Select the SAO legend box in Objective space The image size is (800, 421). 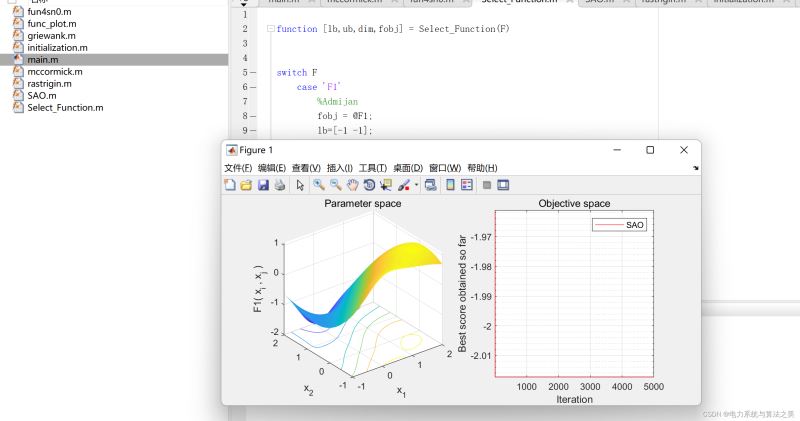(620, 225)
